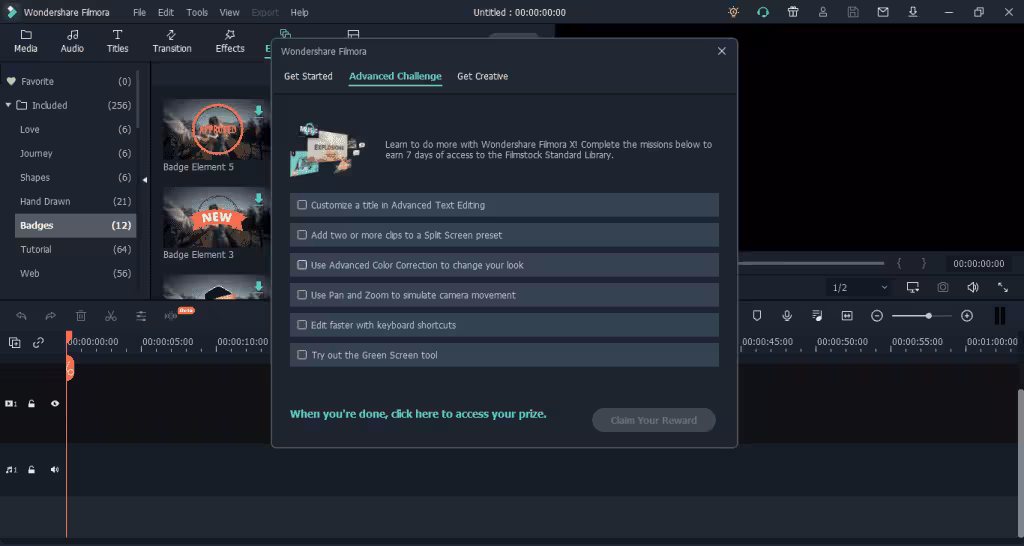This screenshot has width=1024, height=546.
Task: Toggle lock on video track 1
Action: coord(31,404)
